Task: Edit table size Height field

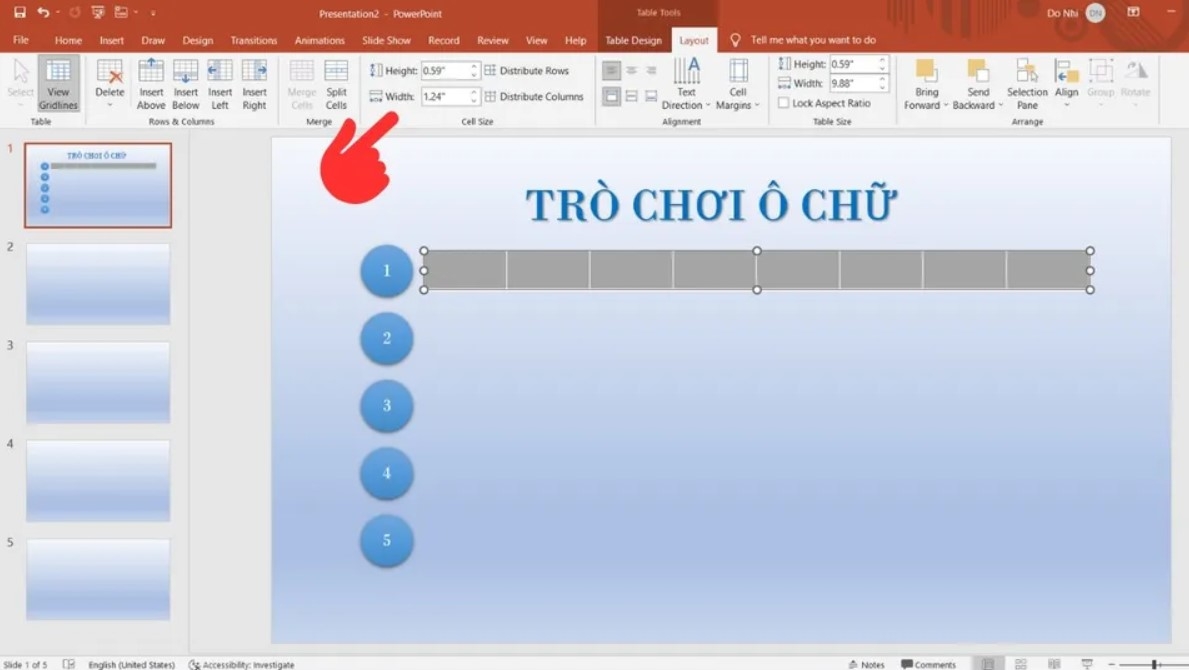Action: pos(854,64)
